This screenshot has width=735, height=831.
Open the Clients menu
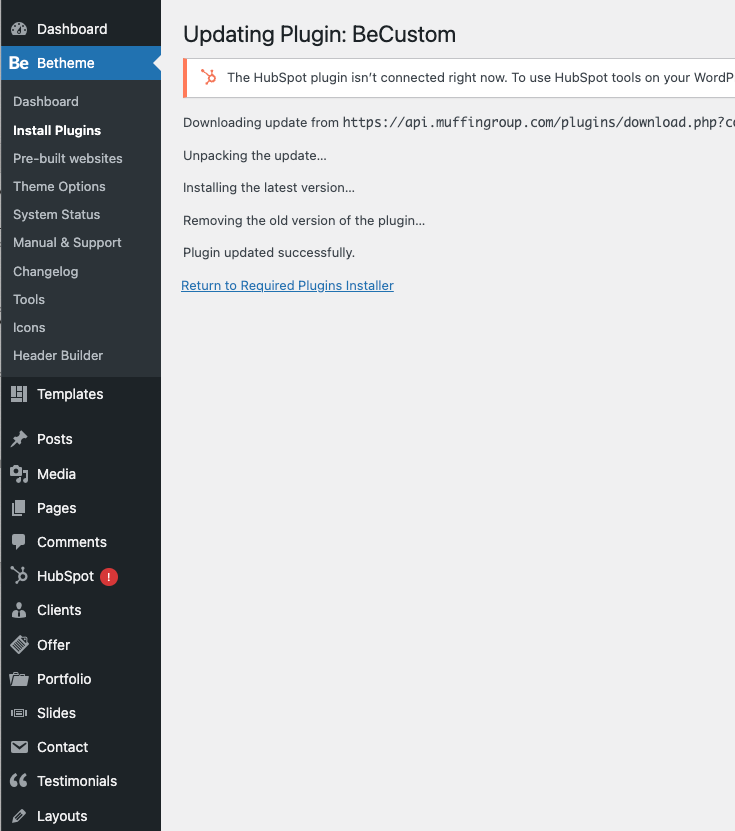59,610
